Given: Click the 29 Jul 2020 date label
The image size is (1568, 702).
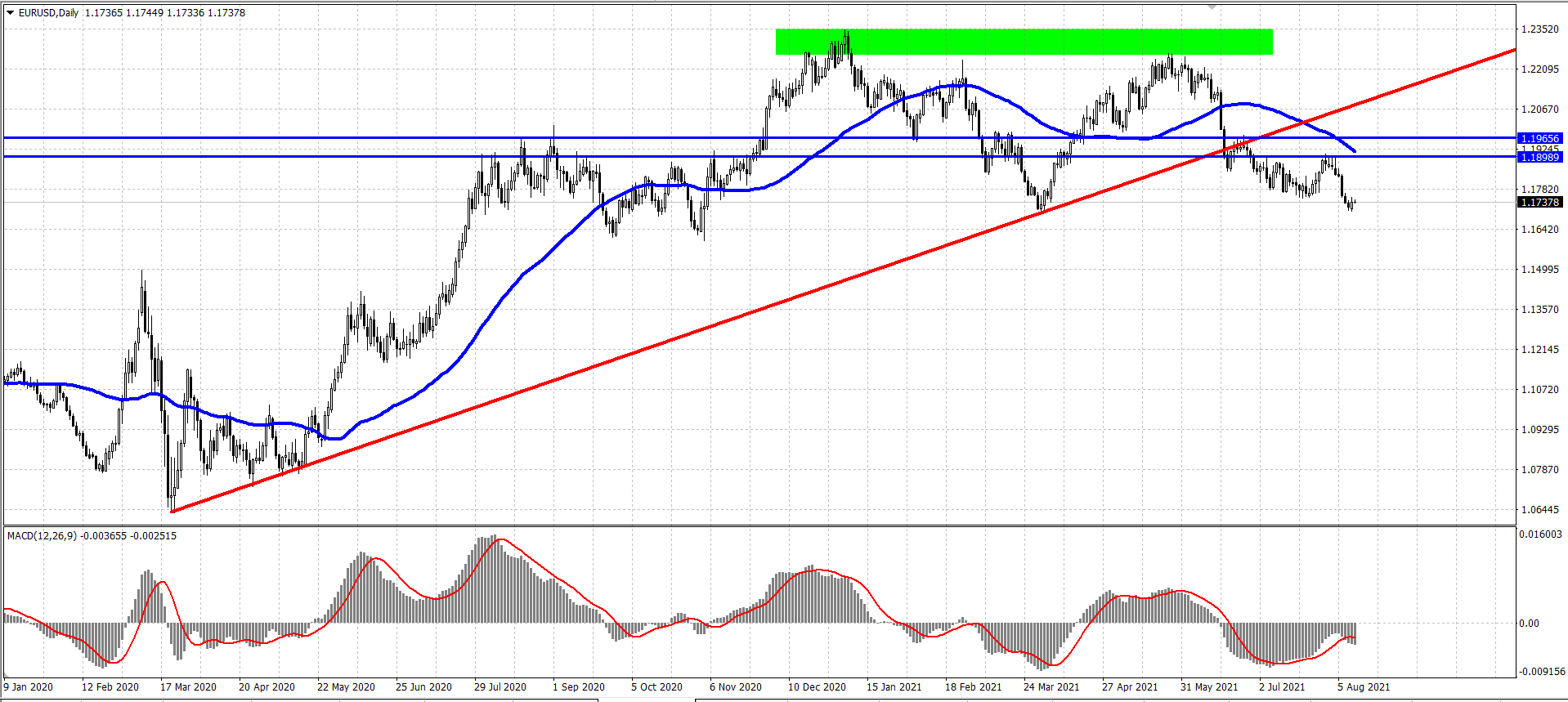Looking at the screenshot, I should click(500, 687).
